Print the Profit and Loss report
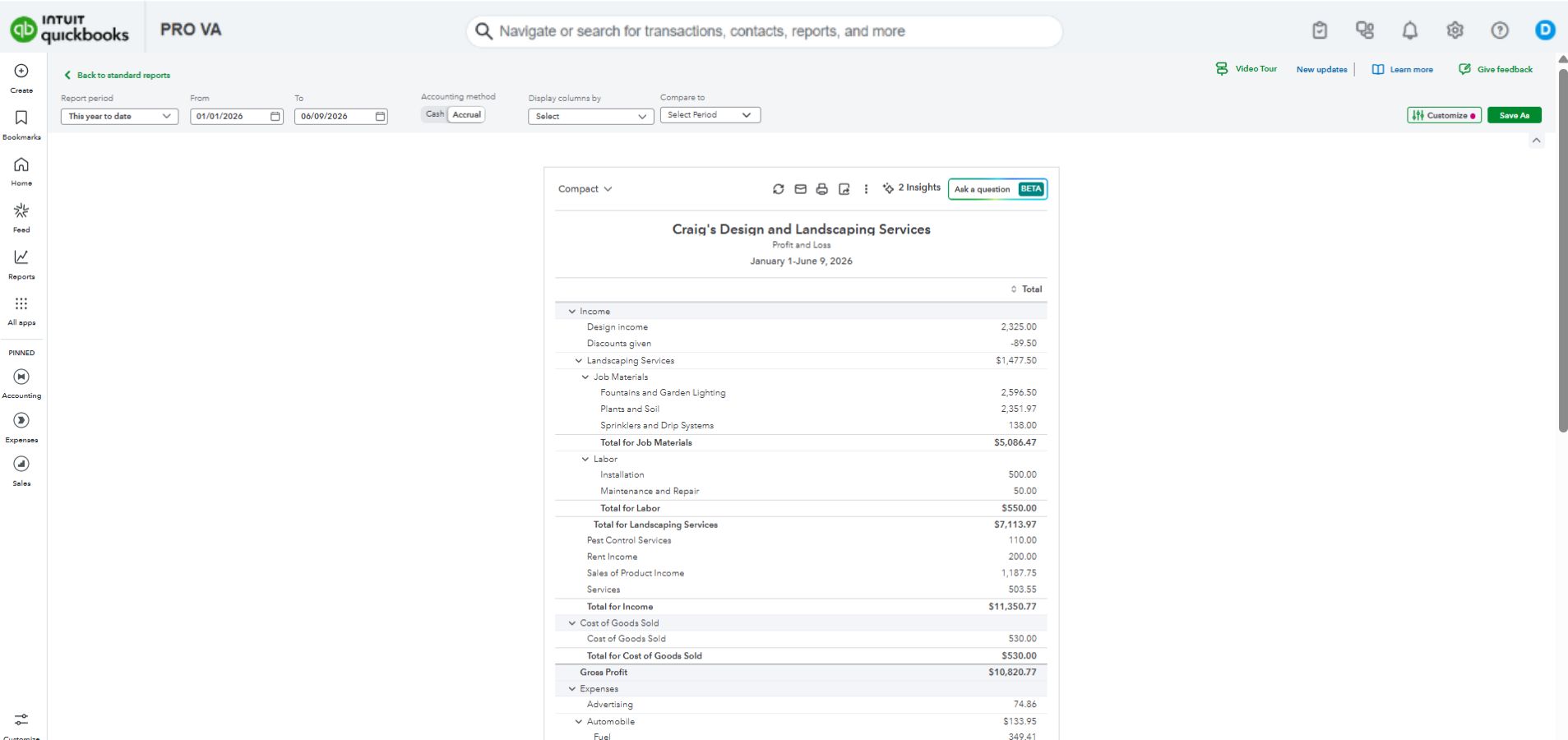Viewport: 1568px width, 740px height. pos(821,189)
